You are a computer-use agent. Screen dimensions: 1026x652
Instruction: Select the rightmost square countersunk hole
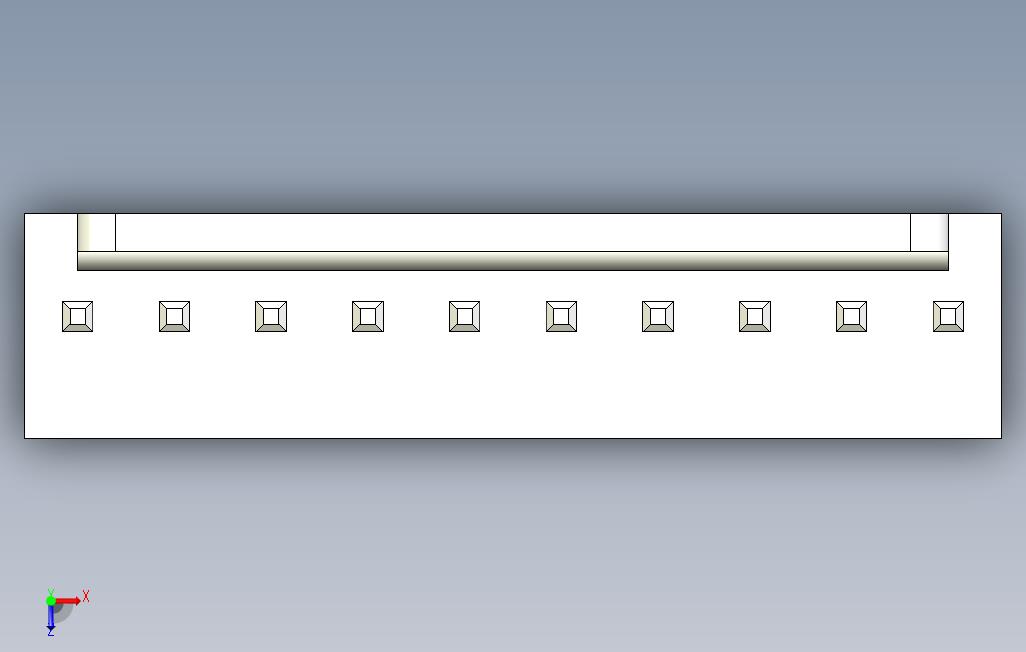click(x=948, y=316)
